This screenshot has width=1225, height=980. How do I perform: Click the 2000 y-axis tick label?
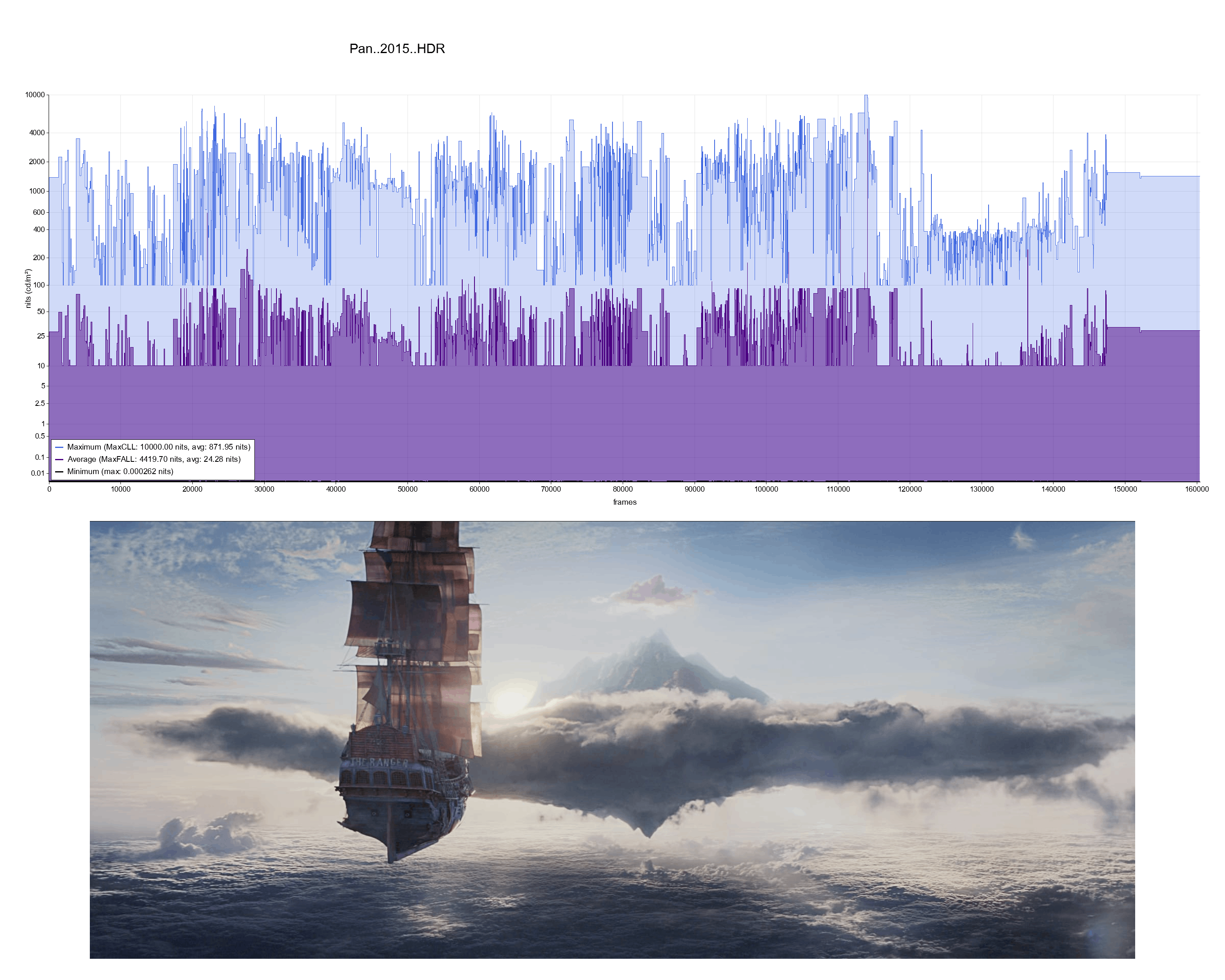click(x=37, y=162)
